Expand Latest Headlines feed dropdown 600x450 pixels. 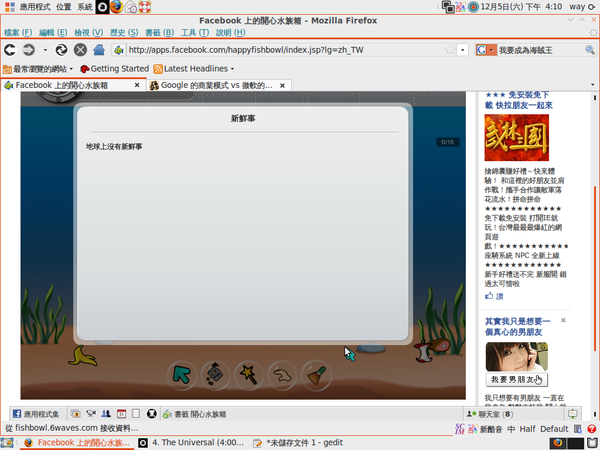click(194, 69)
